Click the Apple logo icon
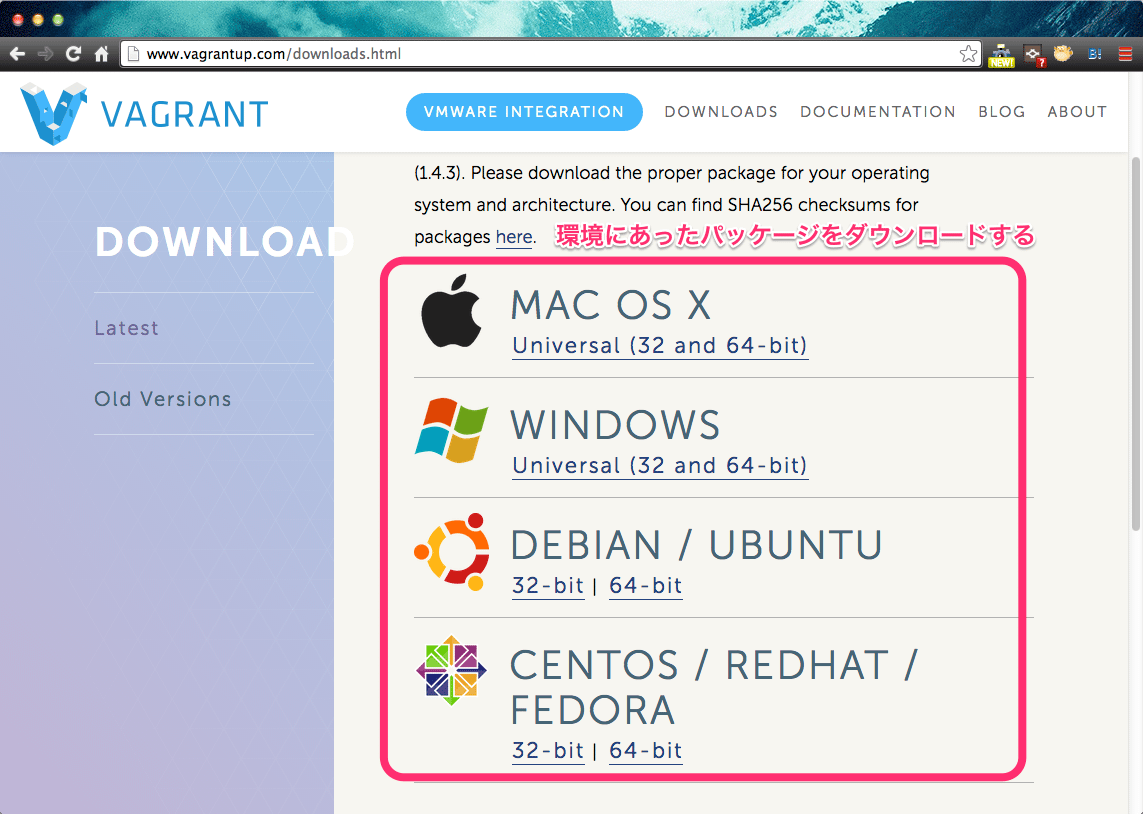Viewport: 1143px width, 814px height. coord(452,311)
